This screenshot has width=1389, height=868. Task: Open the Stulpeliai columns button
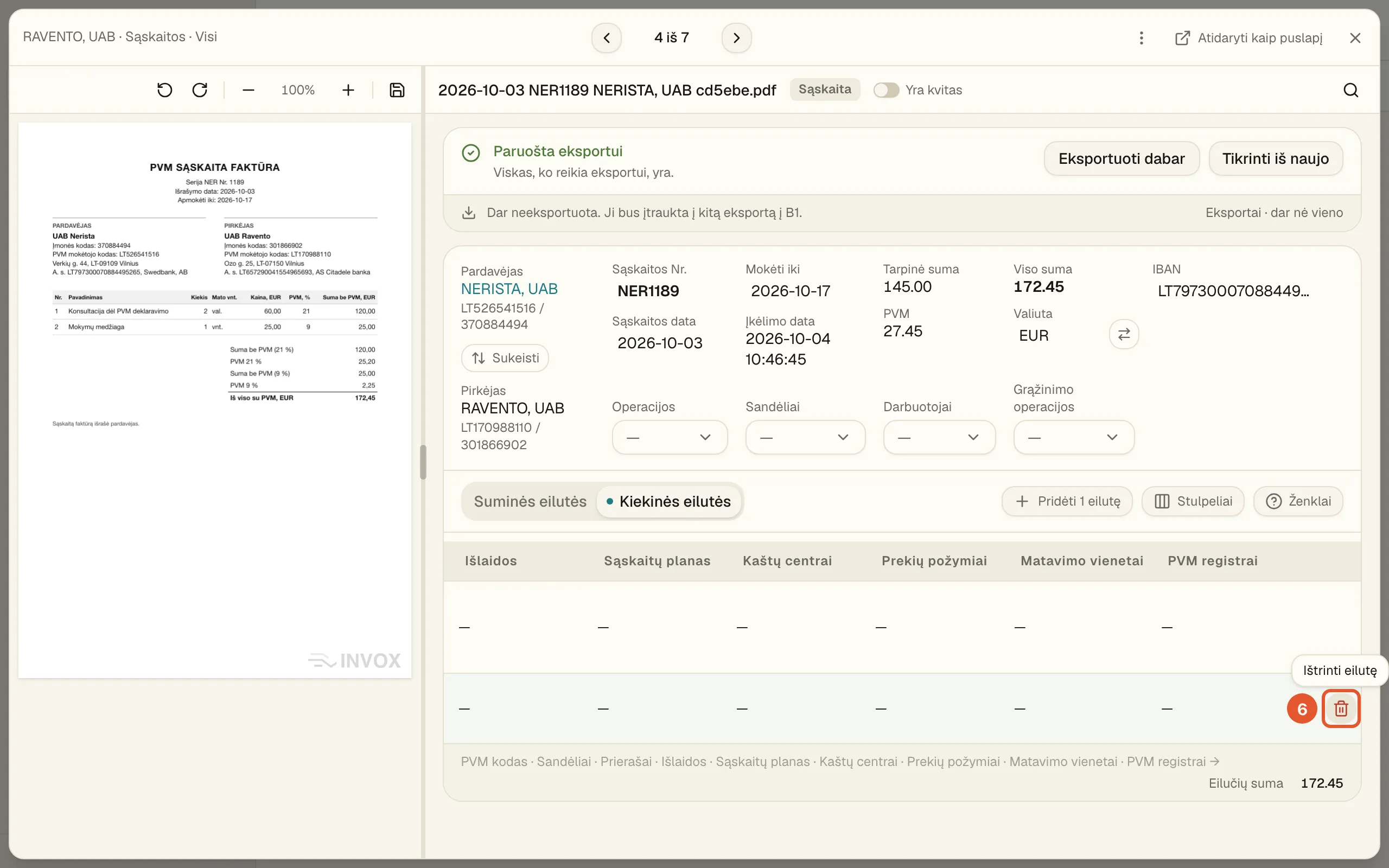click(1193, 501)
